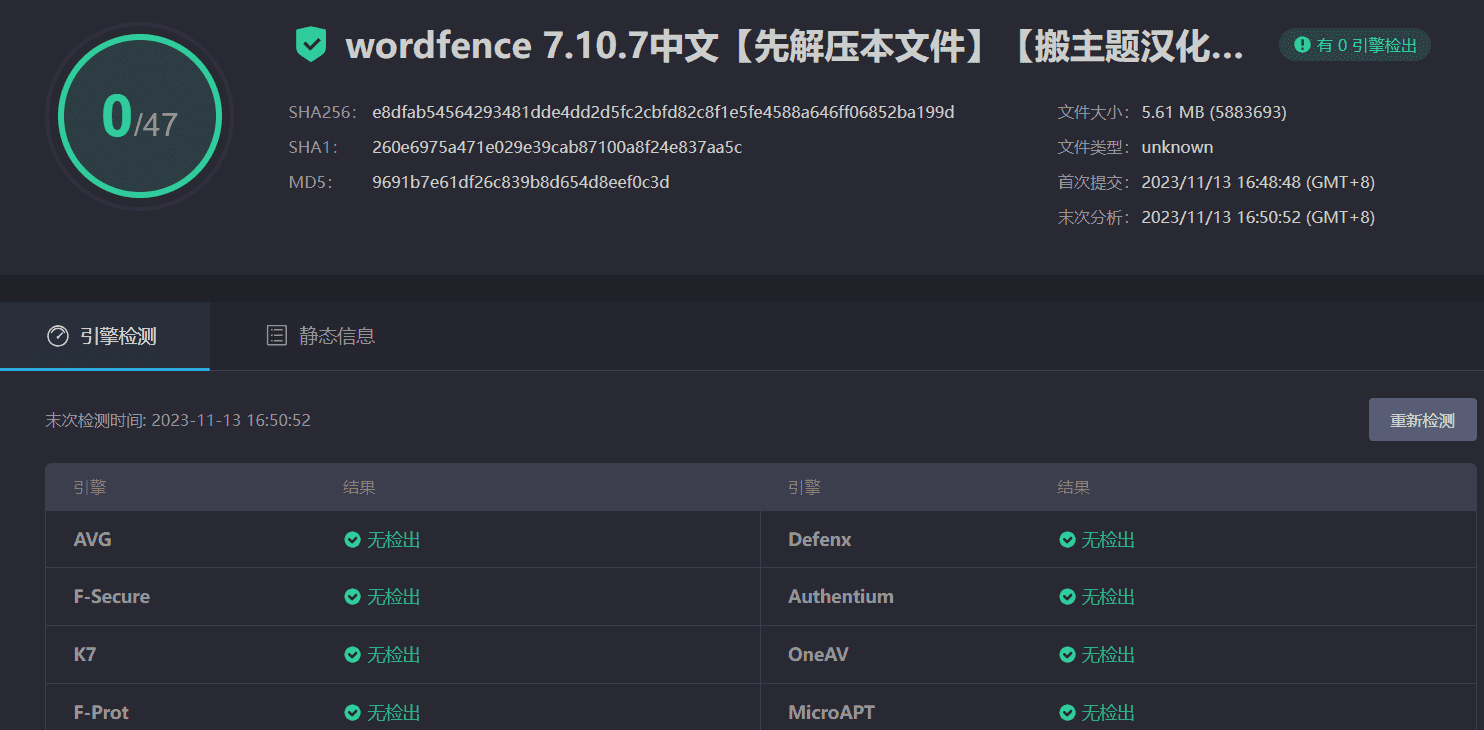Viewport: 1484px width, 730px height.
Task: Click the green check icon for Defenx
Action: pyautogui.click(x=1067, y=540)
